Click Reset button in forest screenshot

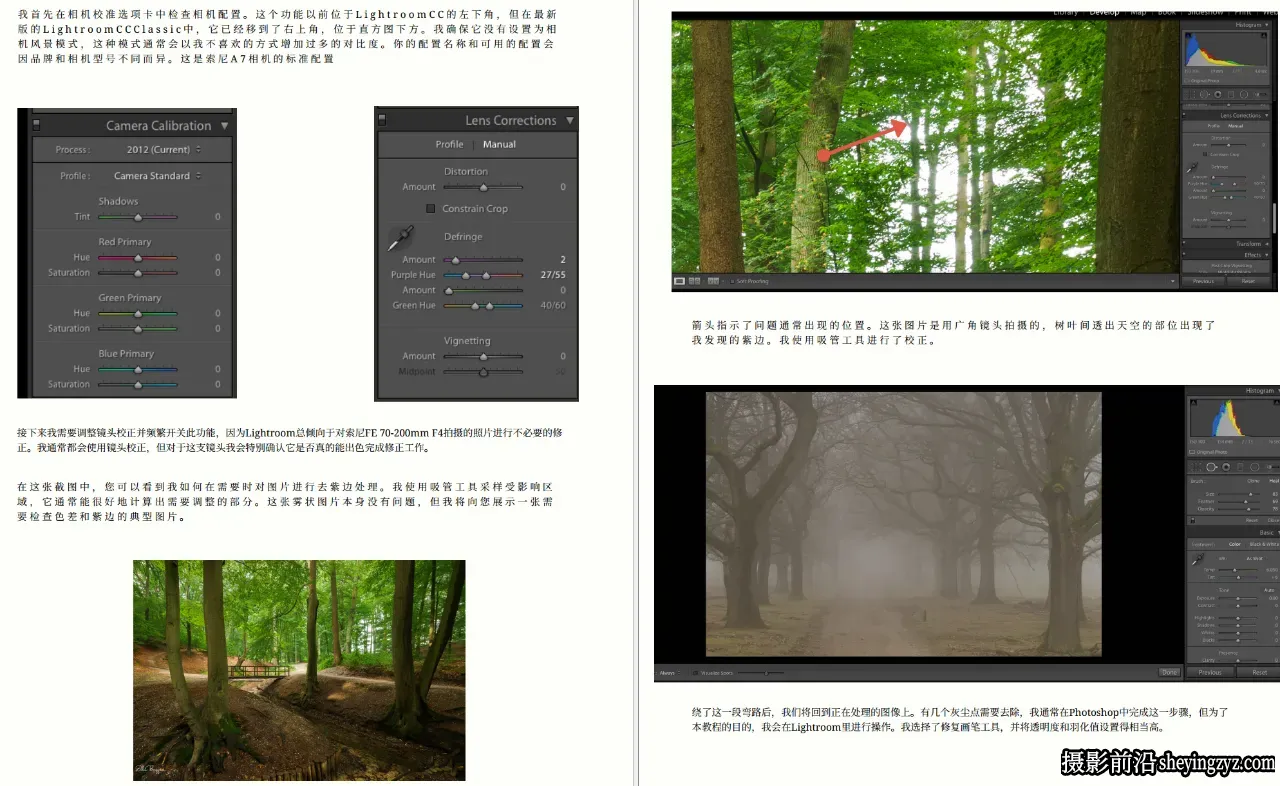click(x=1248, y=281)
